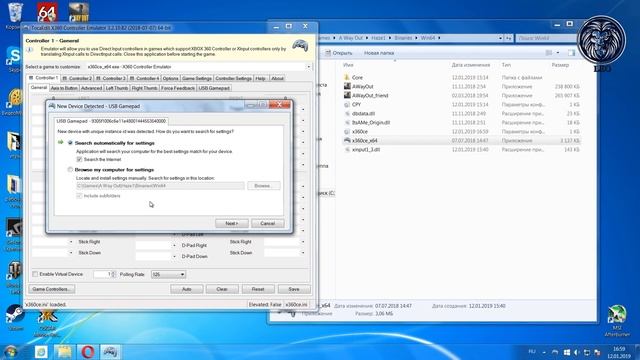
Task: Select the AWayOut application icon in Explorer
Action: tap(347, 86)
